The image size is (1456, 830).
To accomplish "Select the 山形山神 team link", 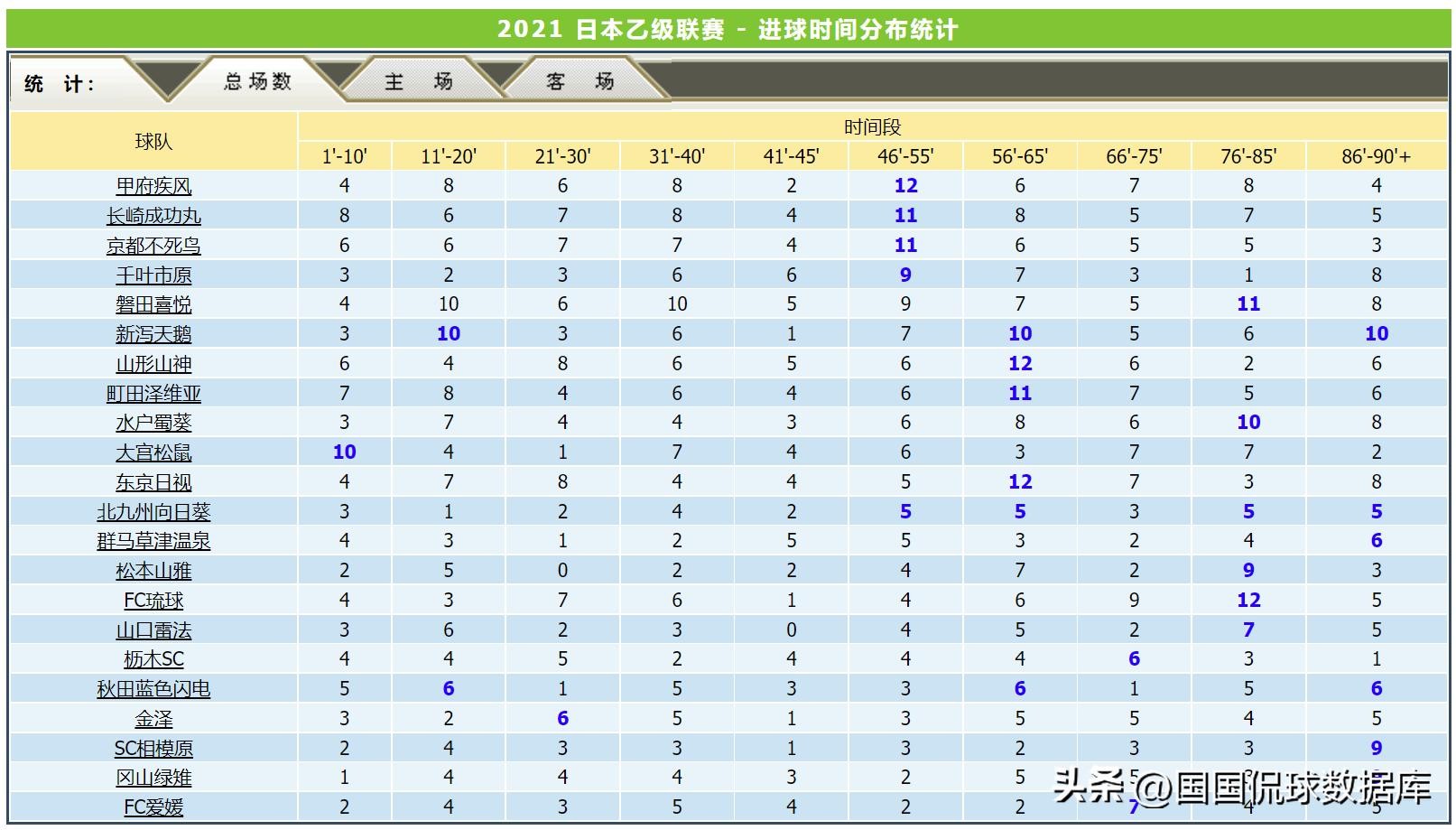I will click(x=153, y=364).
